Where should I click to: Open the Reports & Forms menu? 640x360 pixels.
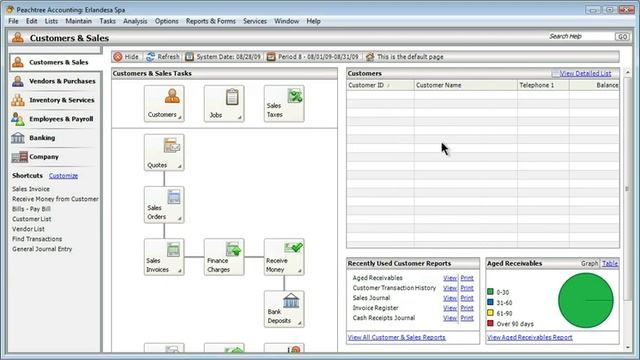(x=211, y=21)
